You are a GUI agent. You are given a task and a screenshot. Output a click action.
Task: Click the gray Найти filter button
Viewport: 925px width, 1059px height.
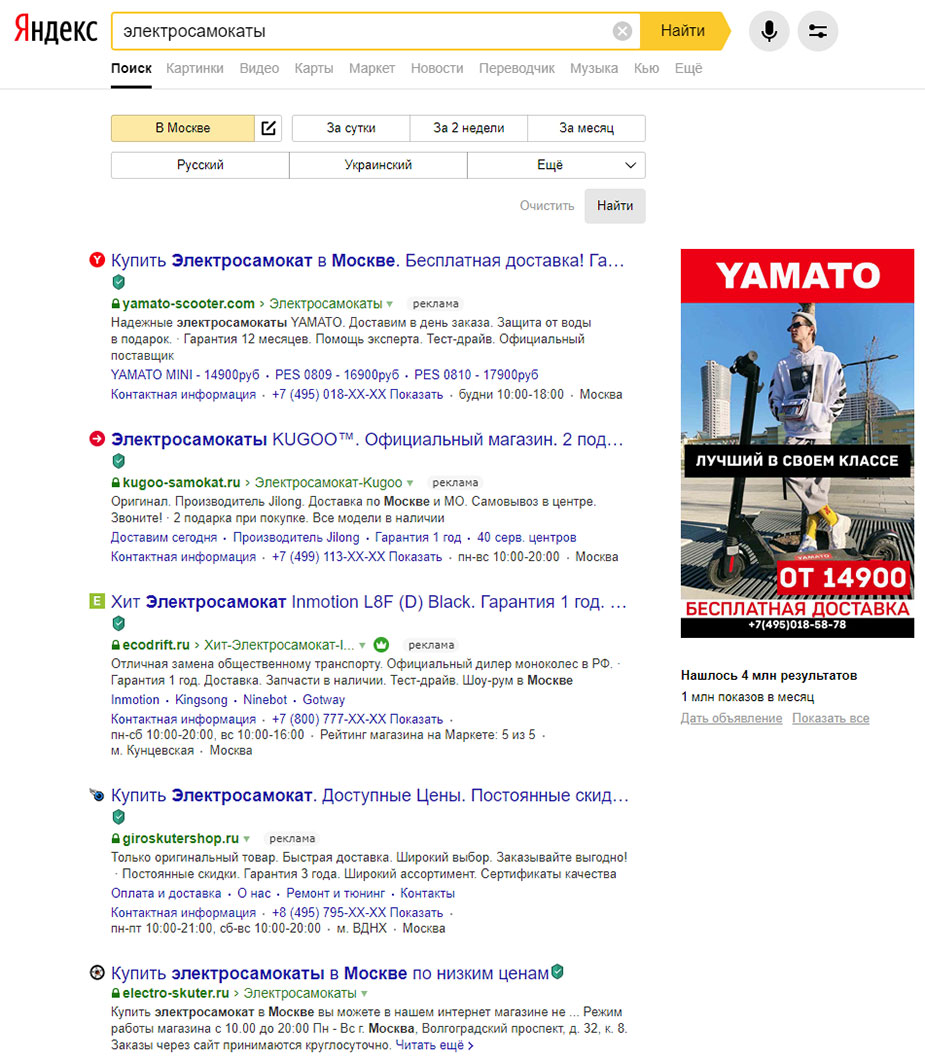tap(614, 206)
